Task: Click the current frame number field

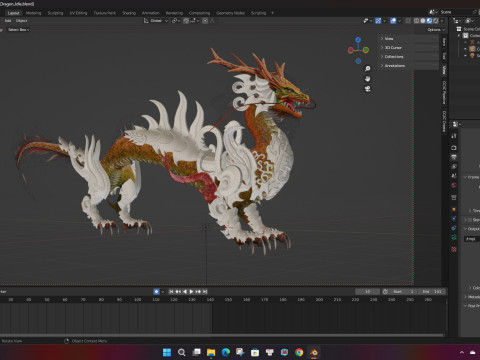Action: tap(367, 292)
